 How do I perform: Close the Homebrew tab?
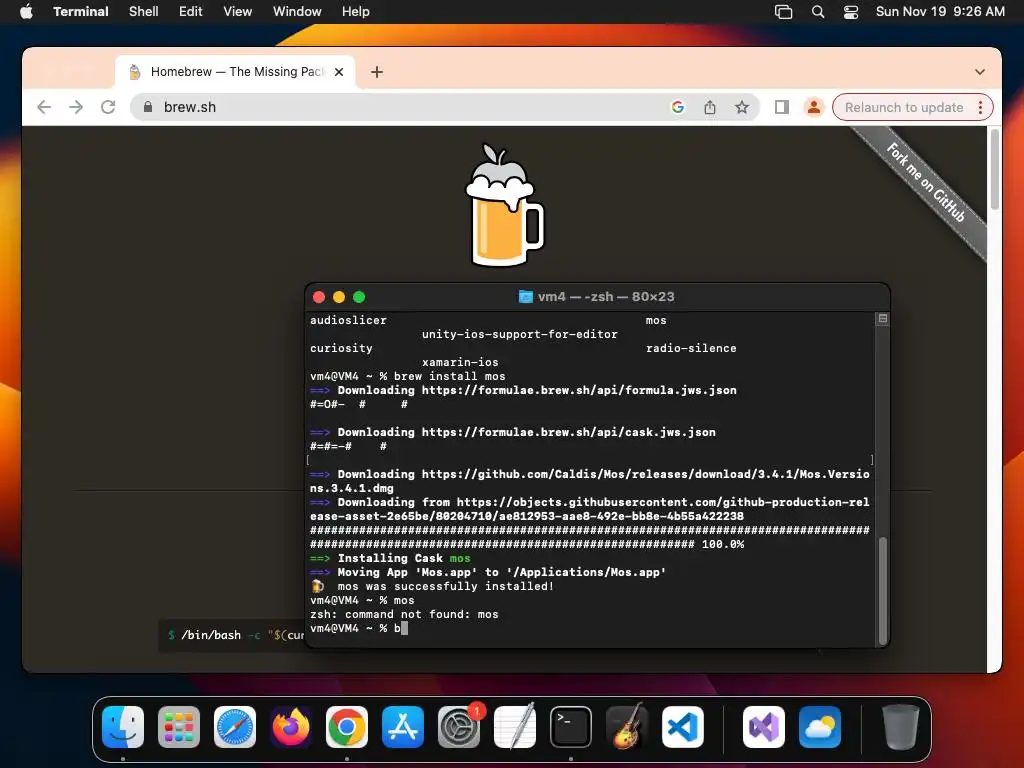tap(339, 72)
